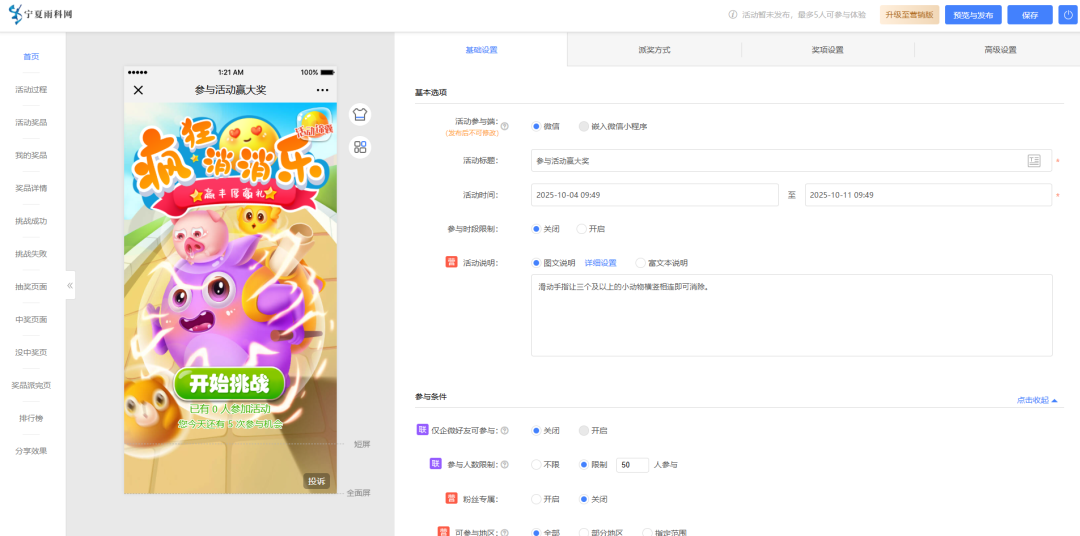Open 我的奖品 page in sidebar
The width and height of the screenshot is (1080, 536).
tap(31, 155)
